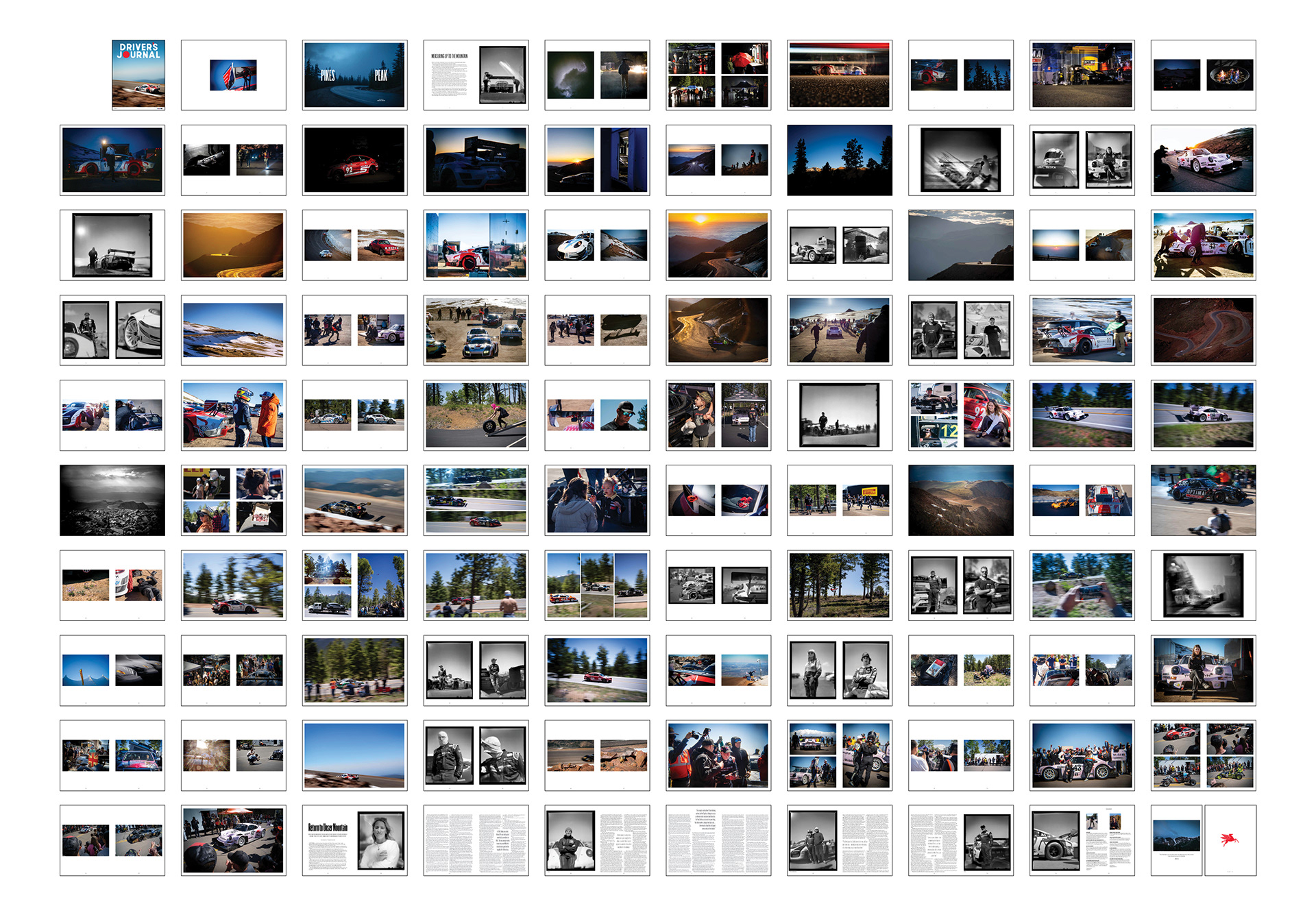Image resolution: width=1316 pixels, height=917 pixels.
Task: Open the person rolling tire up ramp spread
Action: click(476, 415)
